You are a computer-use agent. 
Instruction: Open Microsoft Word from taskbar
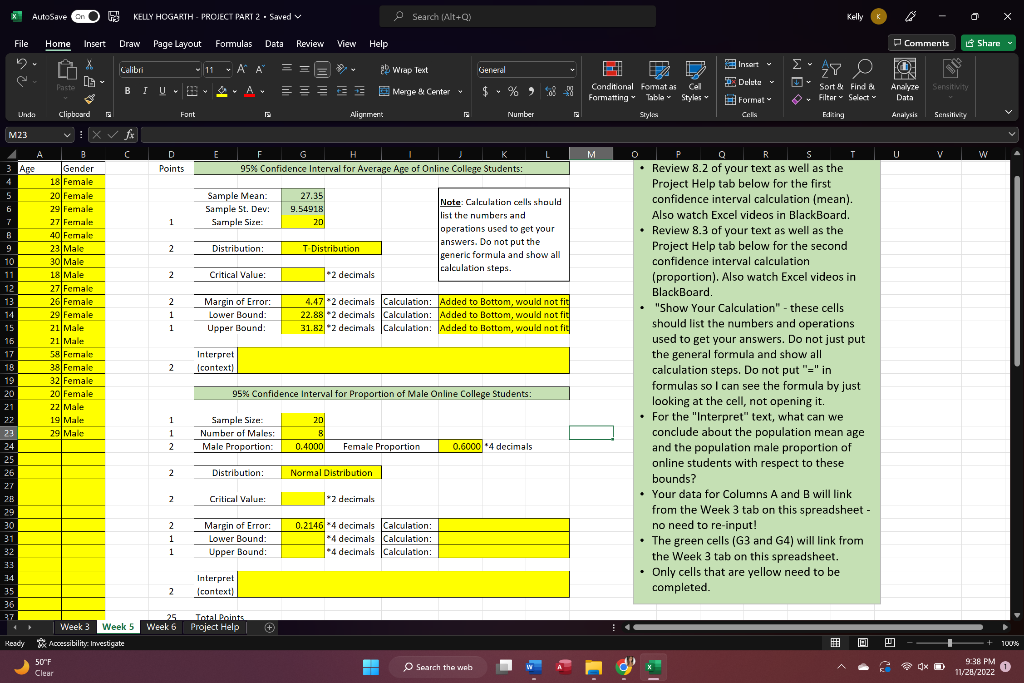click(x=534, y=667)
